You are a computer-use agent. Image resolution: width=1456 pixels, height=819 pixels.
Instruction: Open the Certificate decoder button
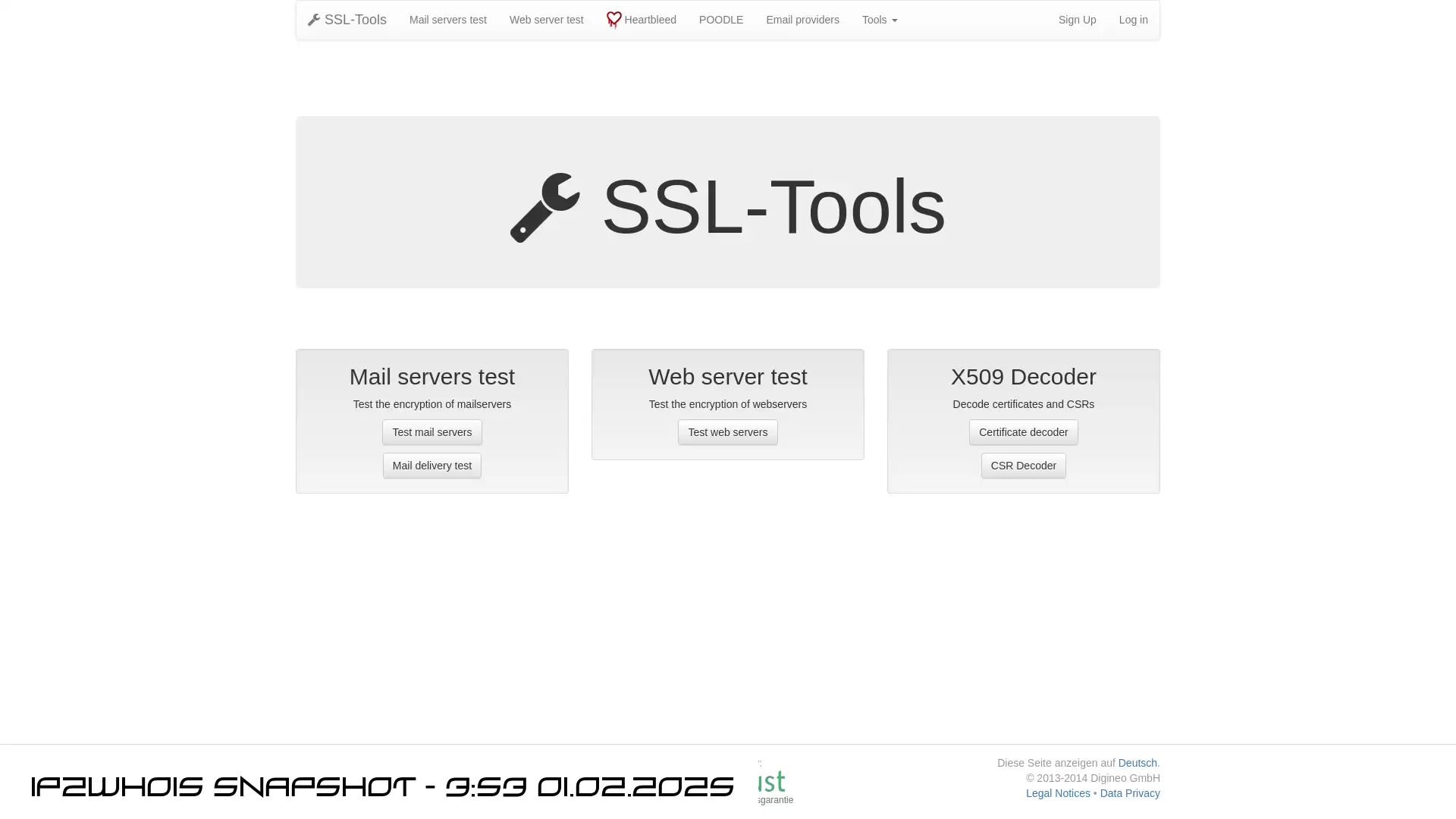point(1024,432)
